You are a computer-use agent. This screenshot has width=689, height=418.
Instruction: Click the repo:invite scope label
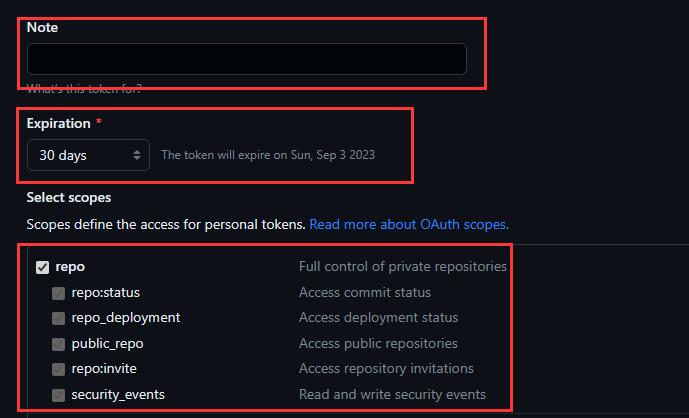(x=104, y=368)
